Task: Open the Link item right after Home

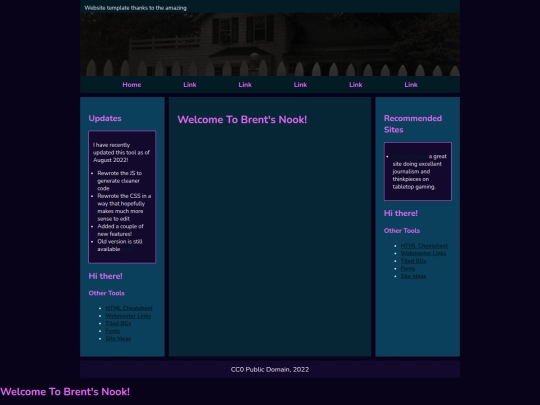Action: pyautogui.click(x=190, y=85)
